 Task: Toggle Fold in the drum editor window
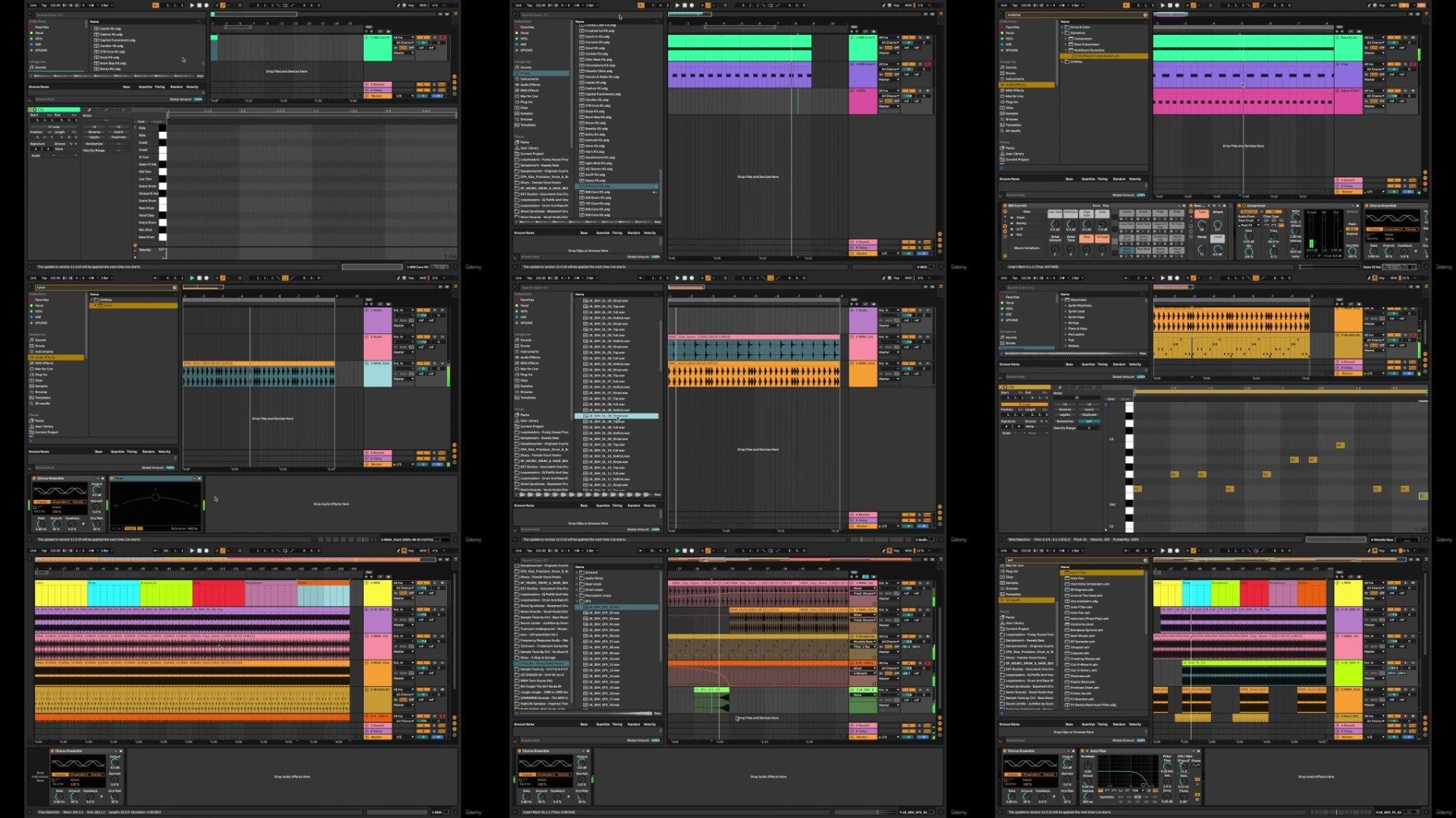[x=141, y=121]
